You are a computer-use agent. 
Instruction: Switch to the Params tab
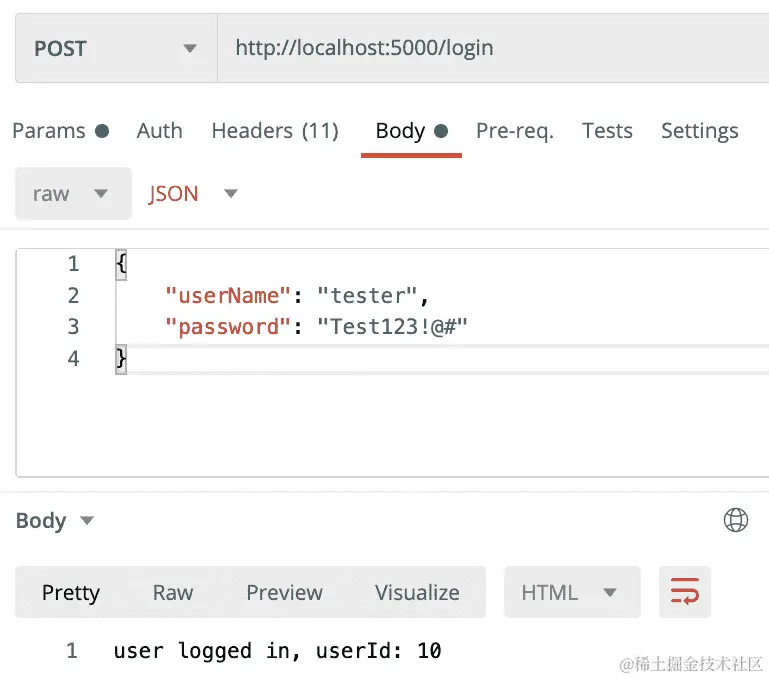(60, 131)
